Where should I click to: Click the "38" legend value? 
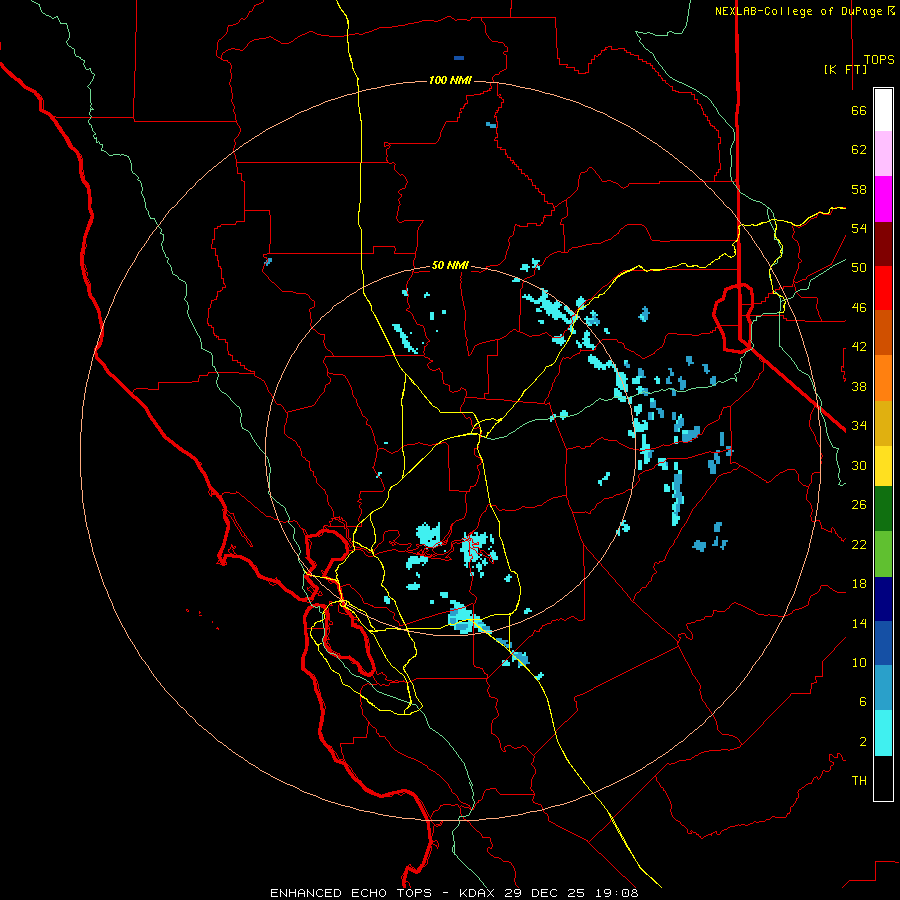859,387
